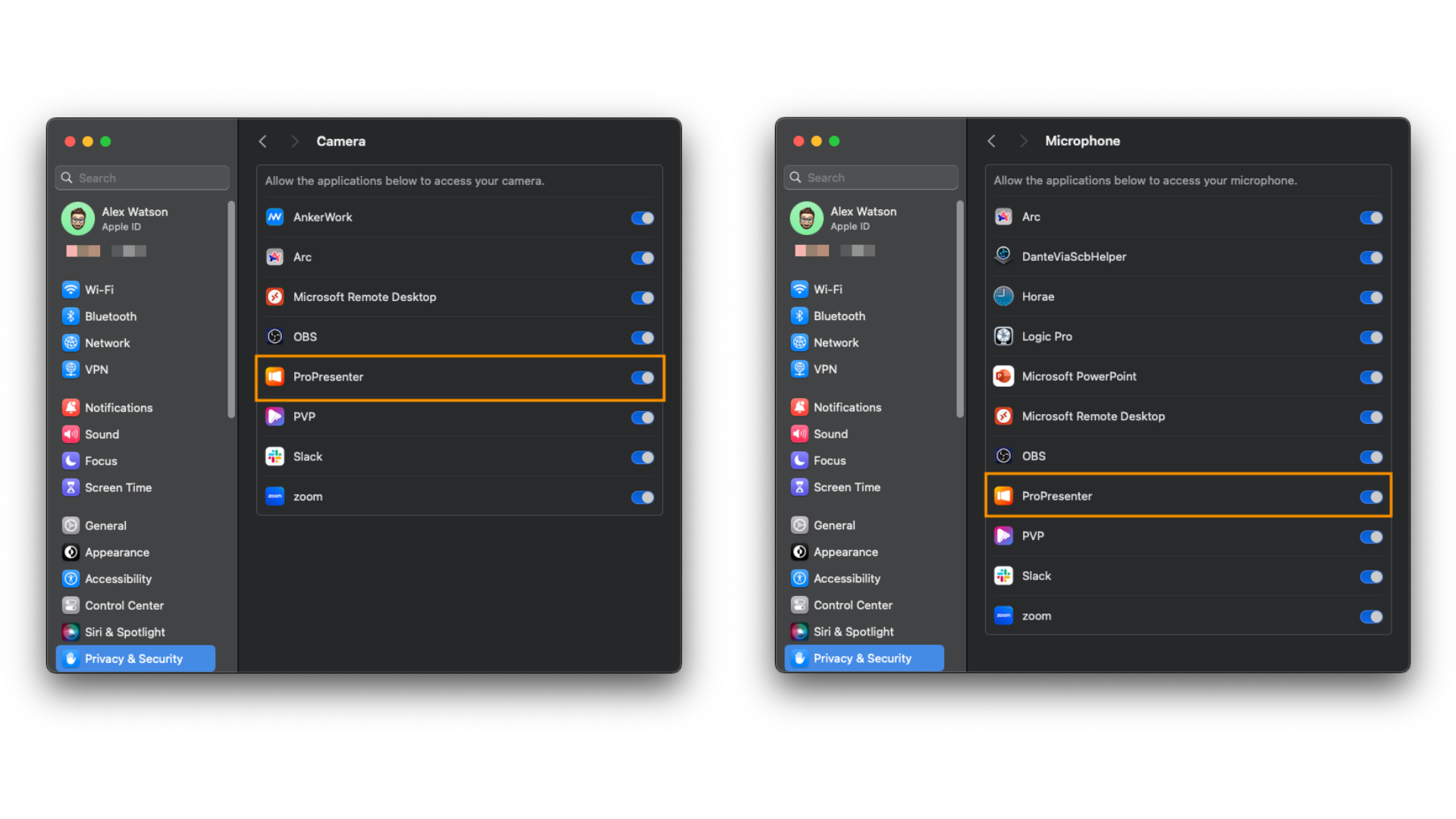The image size is (1456, 819).
Task: Click sidebar scrollbar in Camera window
Action: click(231, 309)
